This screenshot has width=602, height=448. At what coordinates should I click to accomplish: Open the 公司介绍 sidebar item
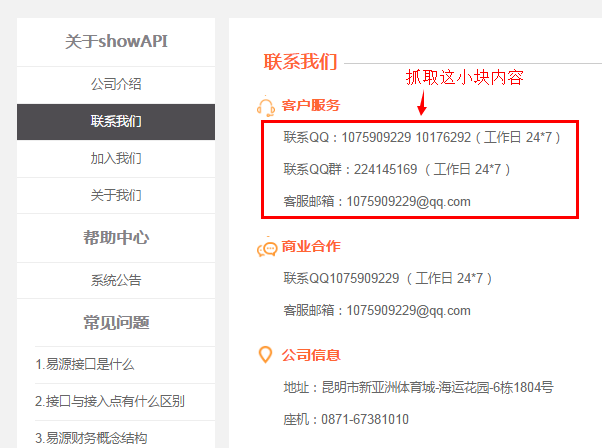pyautogui.click(x=116, y=84)
